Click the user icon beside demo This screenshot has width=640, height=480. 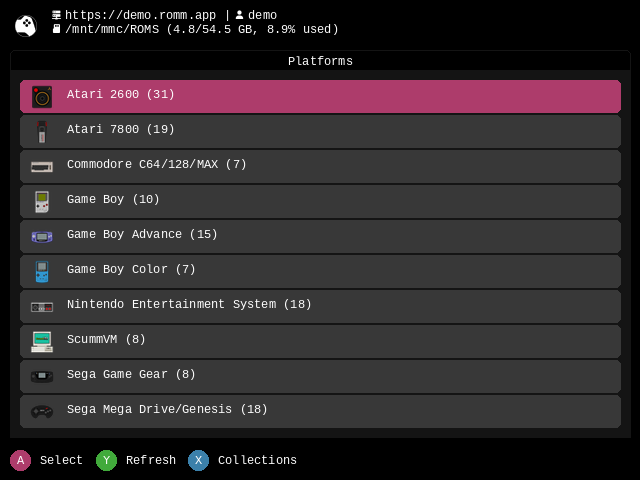240,15
